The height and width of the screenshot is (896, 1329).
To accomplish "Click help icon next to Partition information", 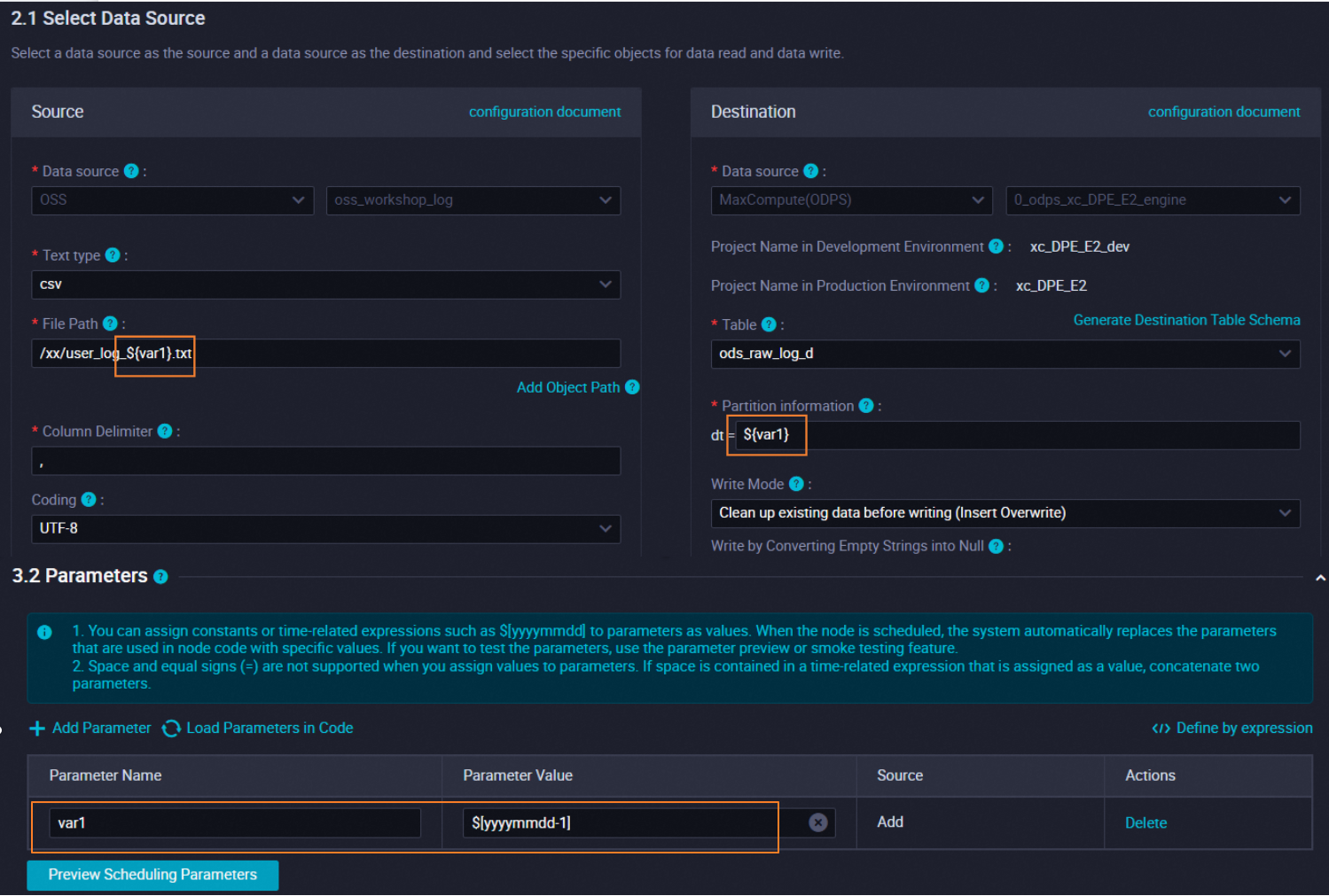I will pyautogui.click(x=866, y=406).
